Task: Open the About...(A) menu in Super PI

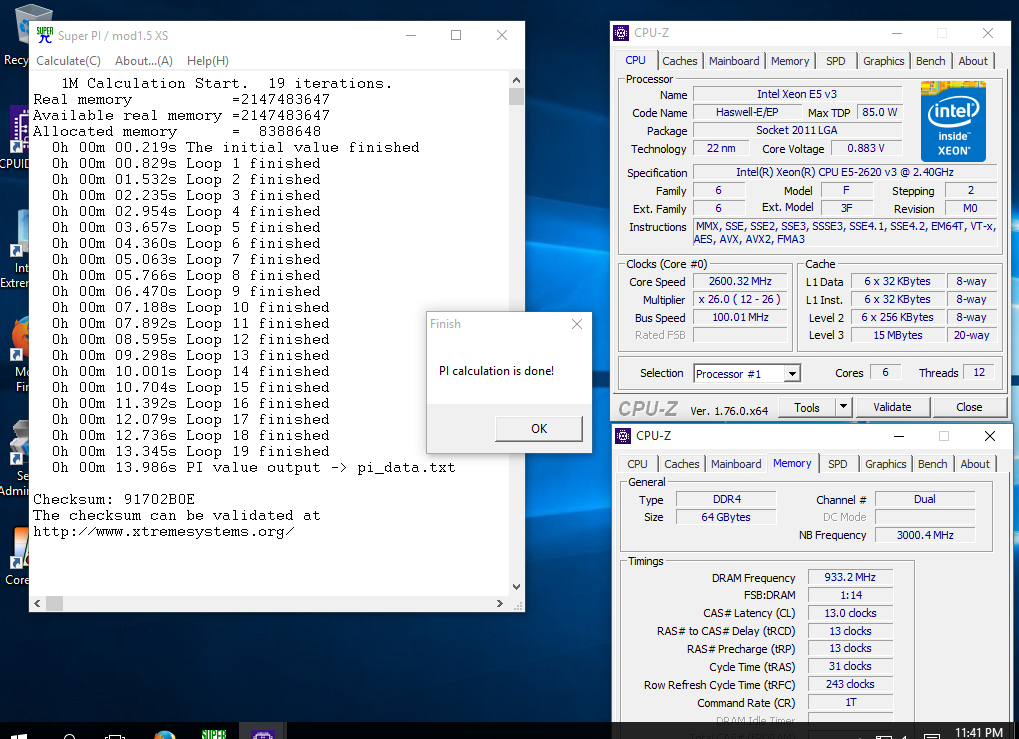Action: click(x=144, y=60)
